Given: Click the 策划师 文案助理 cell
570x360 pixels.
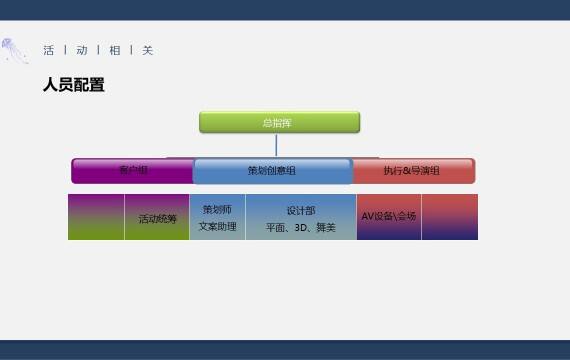Looking at the screenshot, I should (217, 217).
